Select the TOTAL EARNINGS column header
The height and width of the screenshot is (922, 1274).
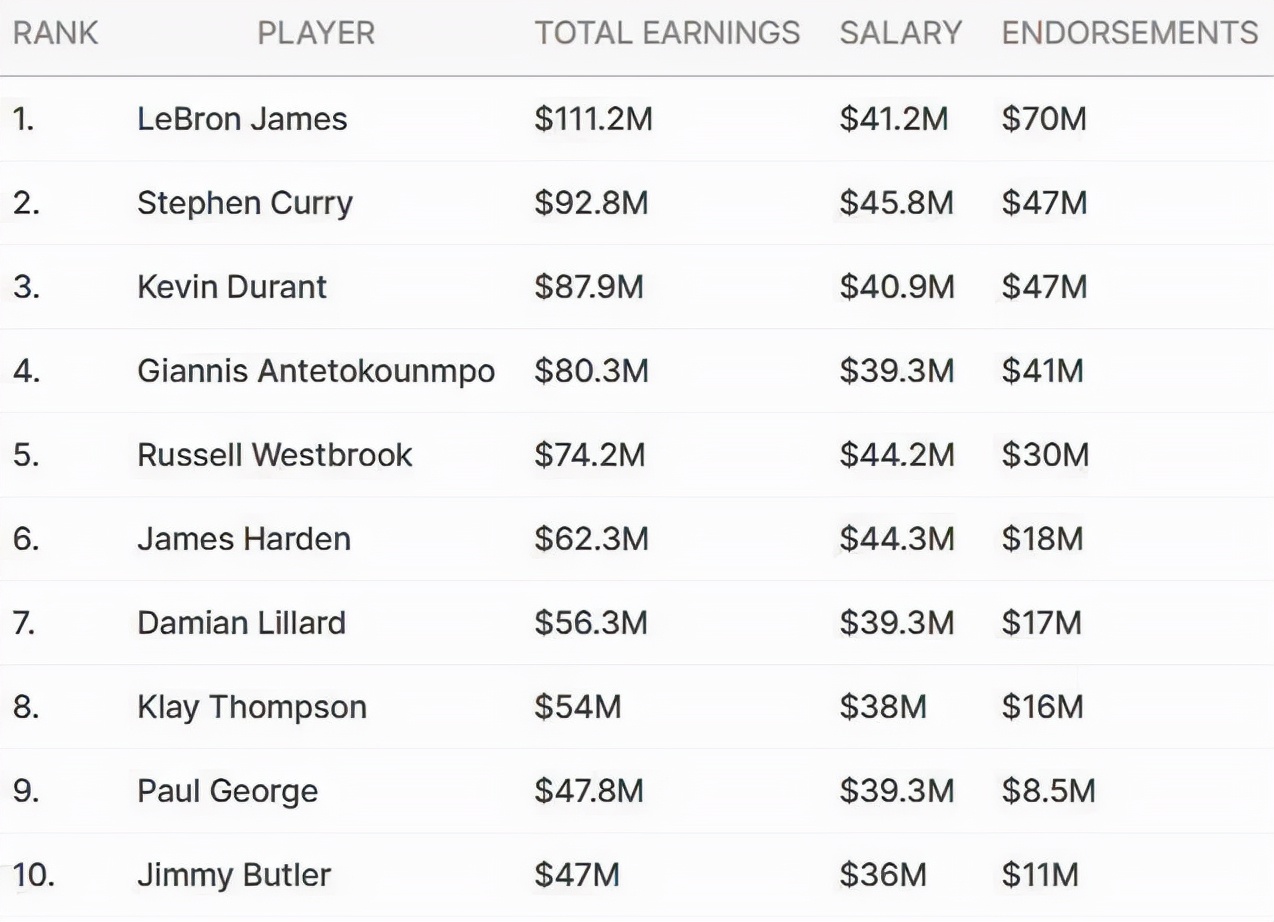click(667, 33)
